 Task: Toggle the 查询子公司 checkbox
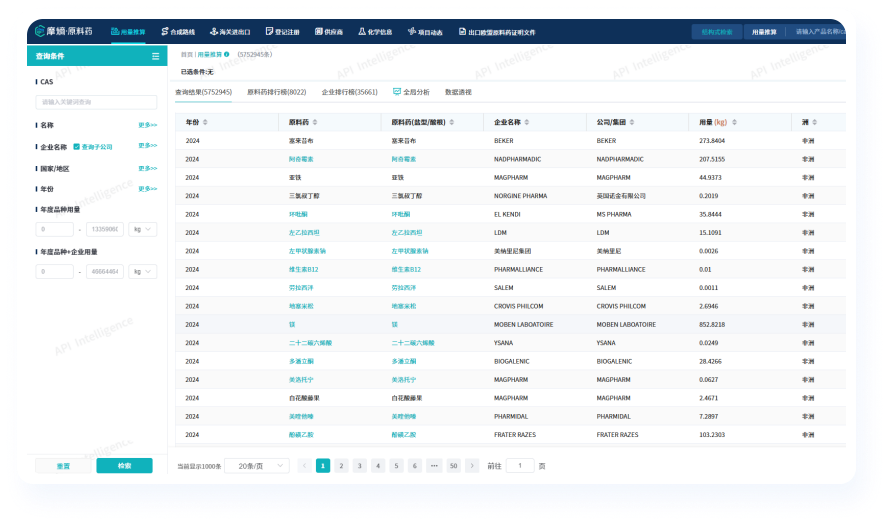point(77,147)
